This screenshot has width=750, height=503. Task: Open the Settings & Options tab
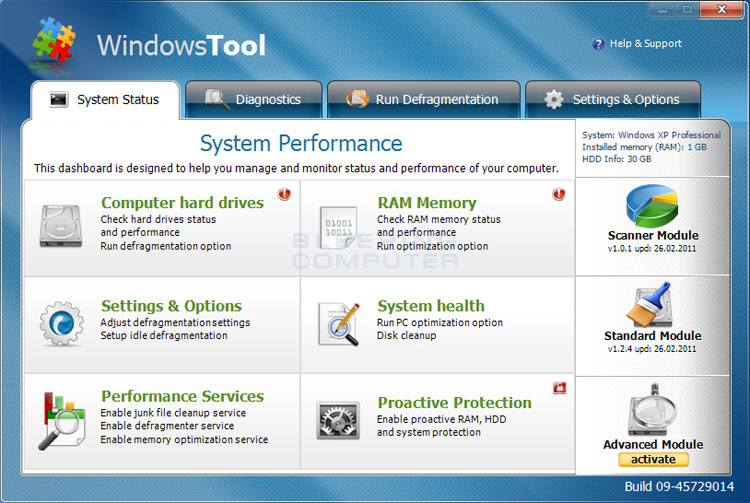tap(613, 99)
